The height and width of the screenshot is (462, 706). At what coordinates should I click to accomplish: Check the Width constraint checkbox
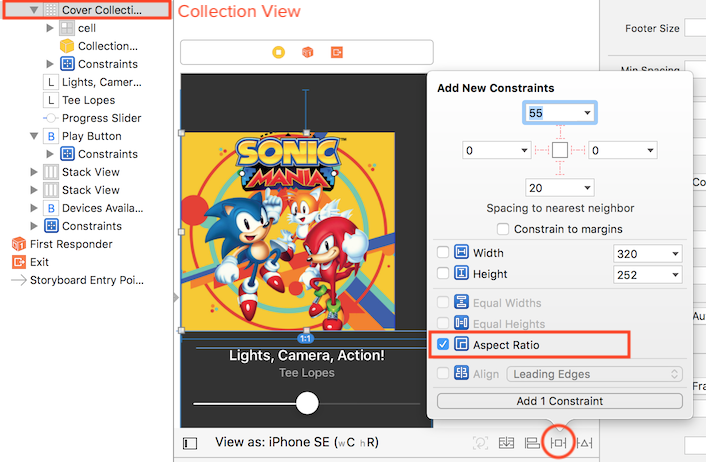[x=443, y=252]
